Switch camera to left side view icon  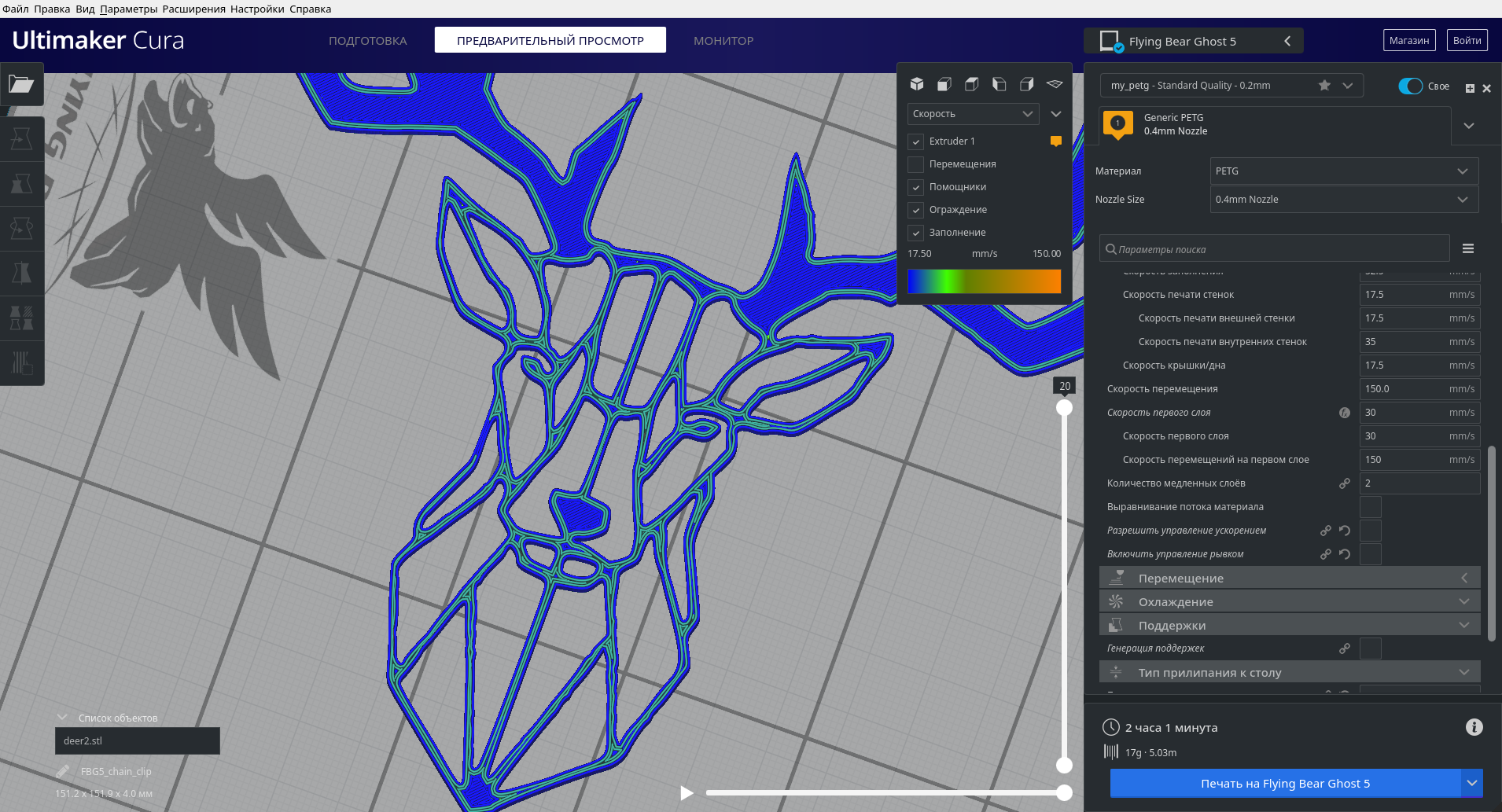[x=999, y=84]
